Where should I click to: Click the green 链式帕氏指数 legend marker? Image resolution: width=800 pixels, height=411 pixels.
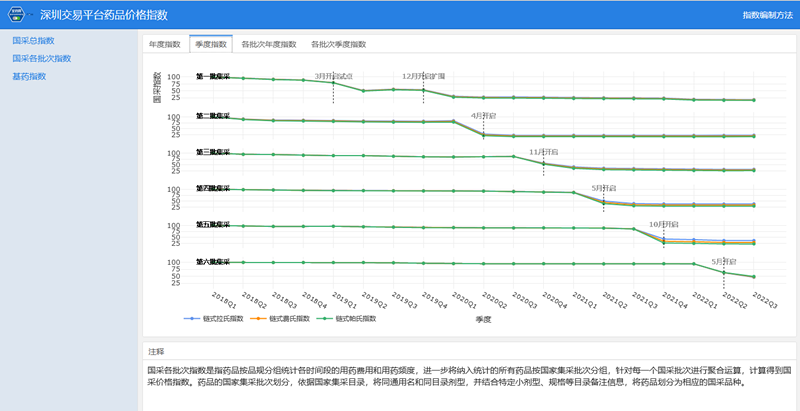[x=320, y=318]
